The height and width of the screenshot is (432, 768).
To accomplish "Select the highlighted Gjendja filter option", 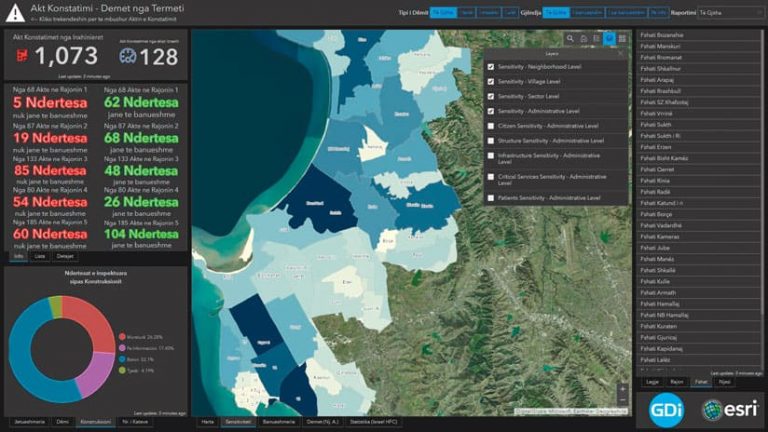I will coord(556,13).
